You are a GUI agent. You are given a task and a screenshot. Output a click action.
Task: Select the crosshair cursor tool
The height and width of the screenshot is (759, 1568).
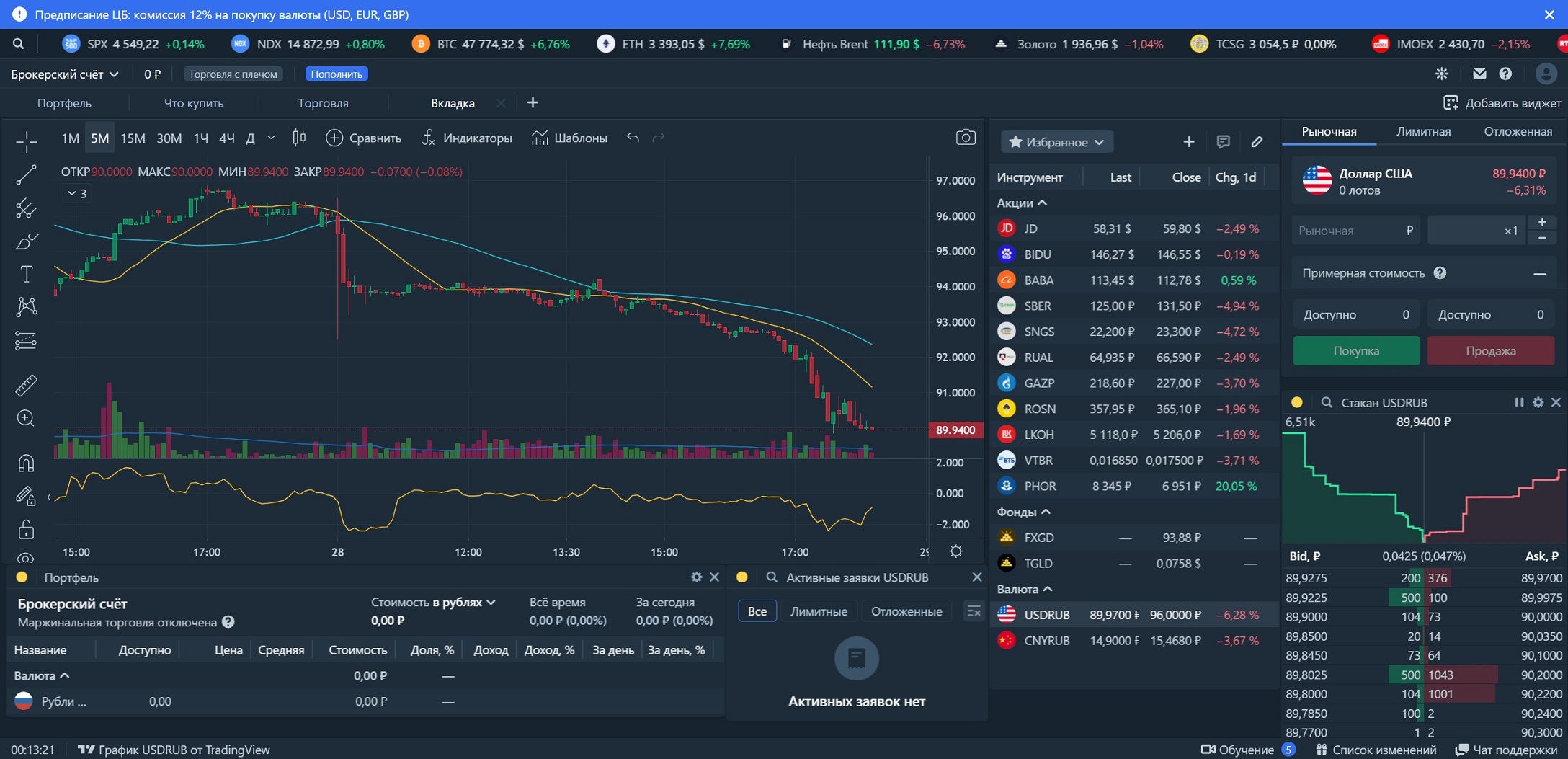26,141
